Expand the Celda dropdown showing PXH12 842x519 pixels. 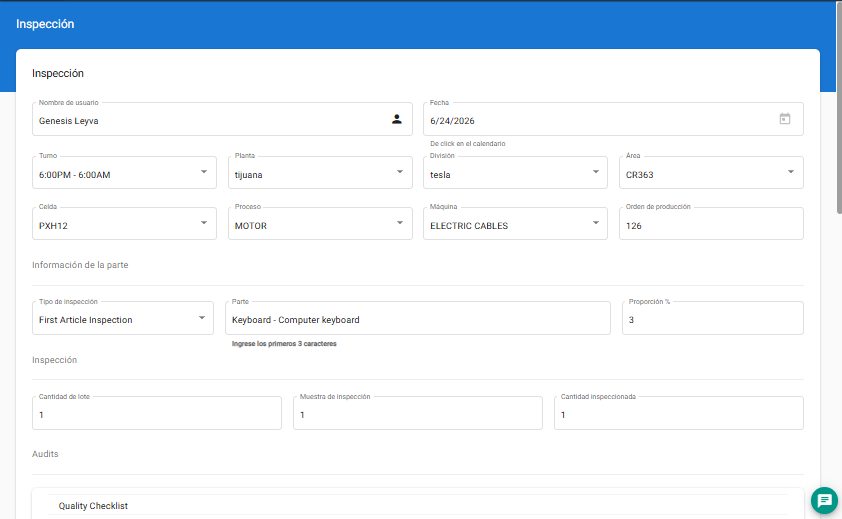(124, 224)
